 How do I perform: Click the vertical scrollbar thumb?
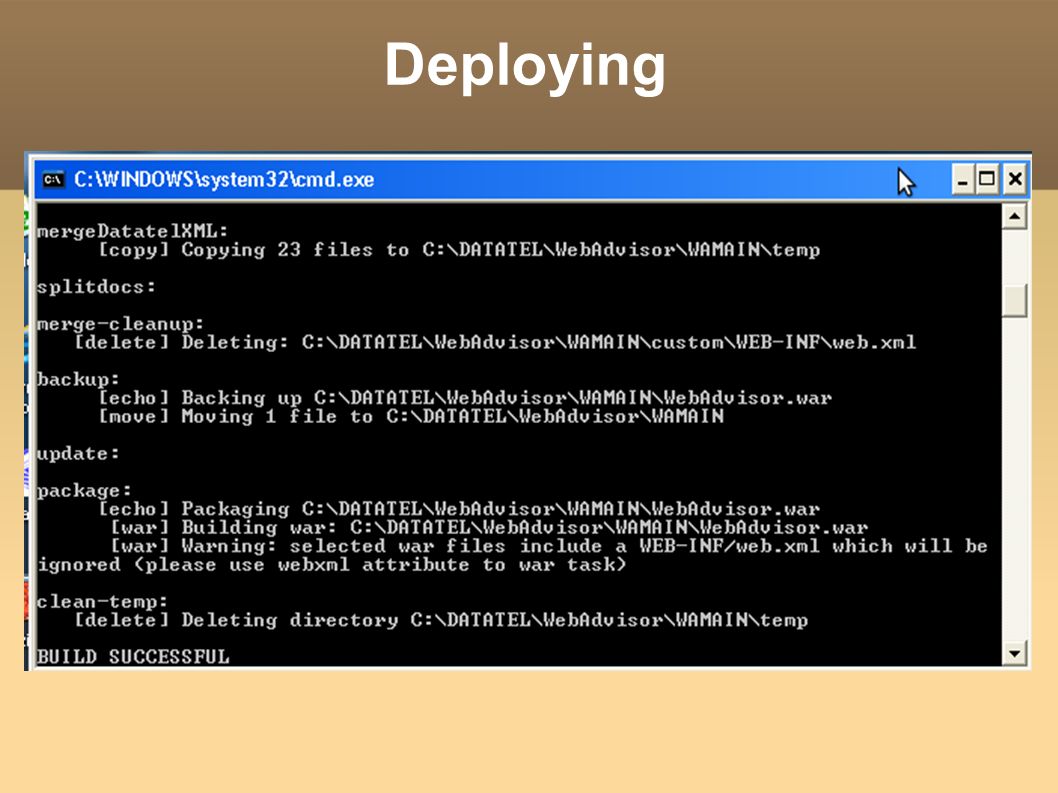[x=1014, y=300]
